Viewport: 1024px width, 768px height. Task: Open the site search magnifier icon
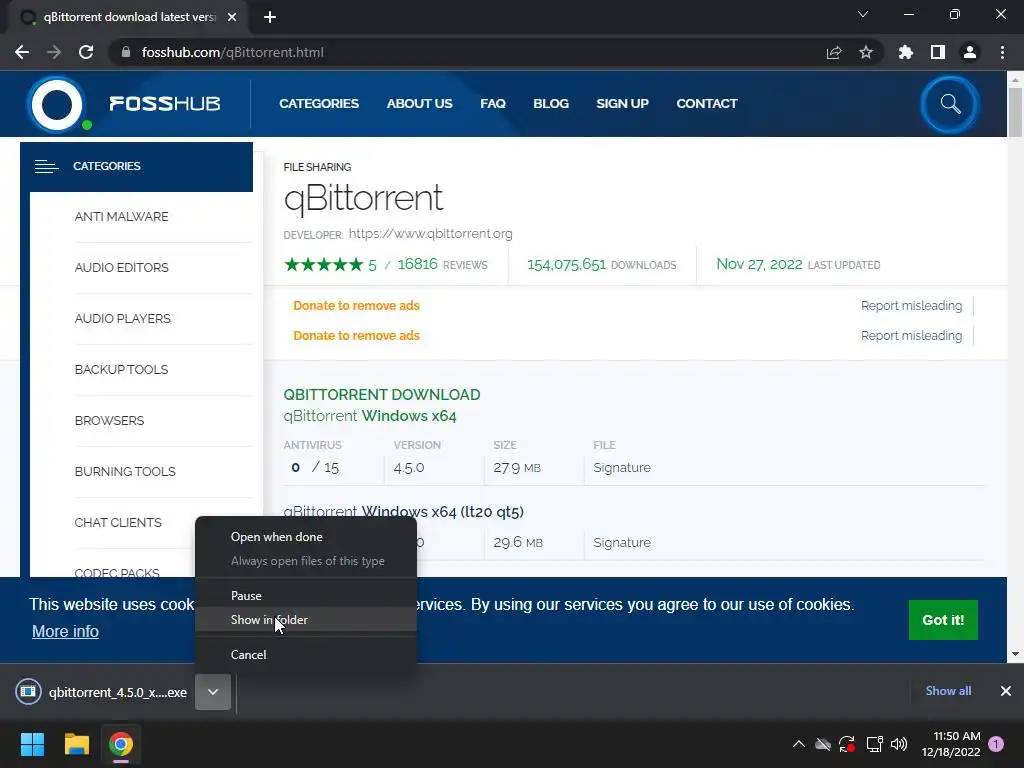[x=950, y=104]
